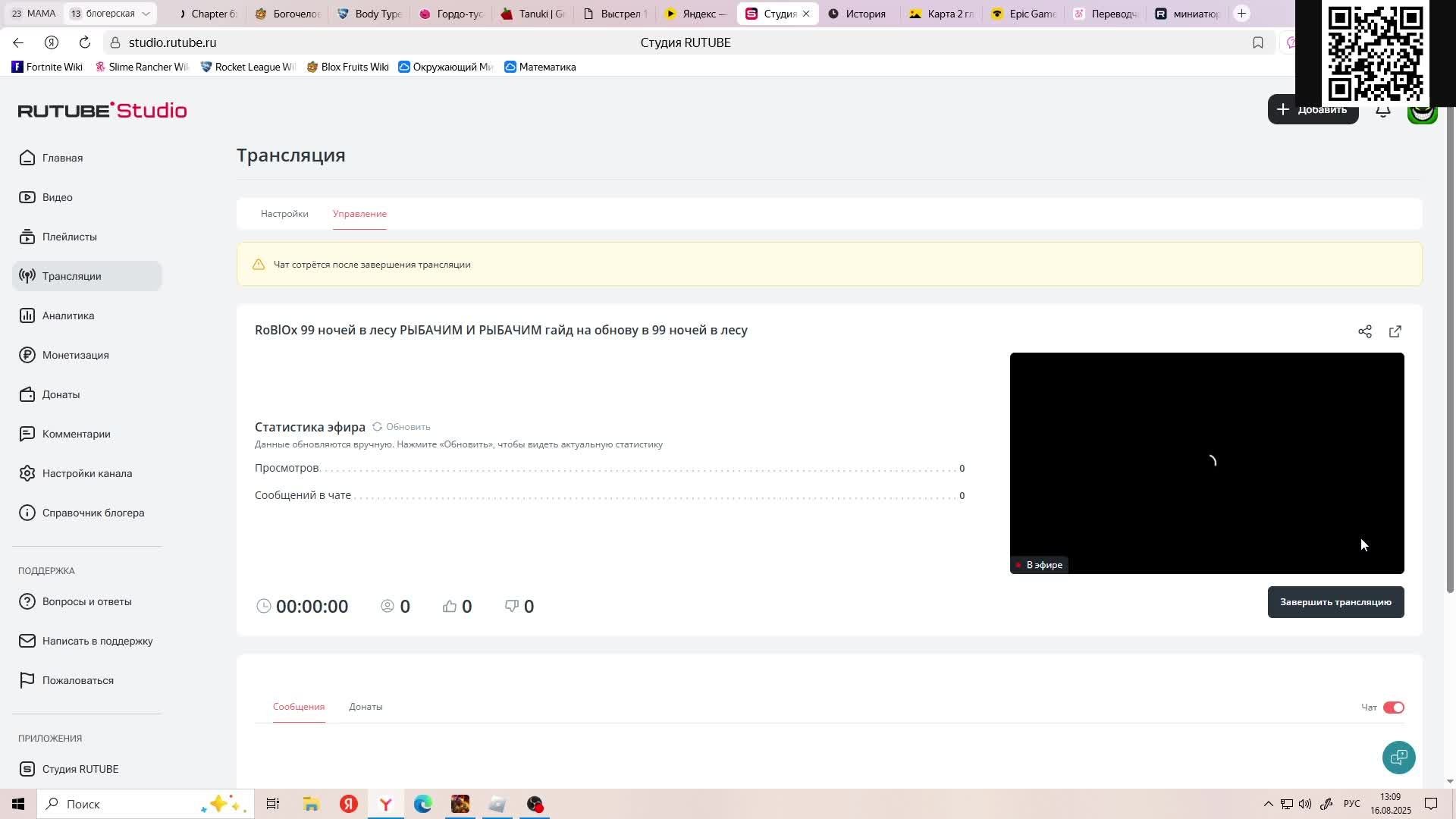Viewport: 1456px width, 819px height.
Task: Click the share icon for the stream
Action: 1365,331
